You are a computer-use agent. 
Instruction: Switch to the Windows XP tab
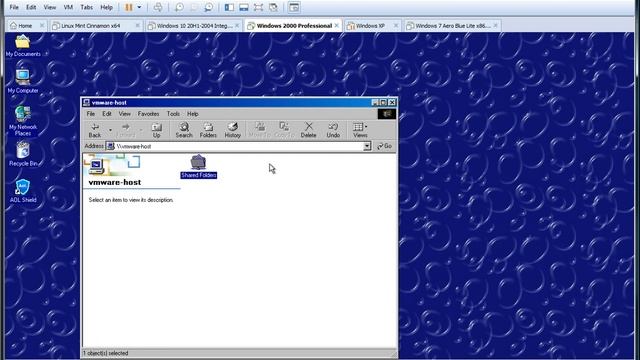[x=370, y=26]
